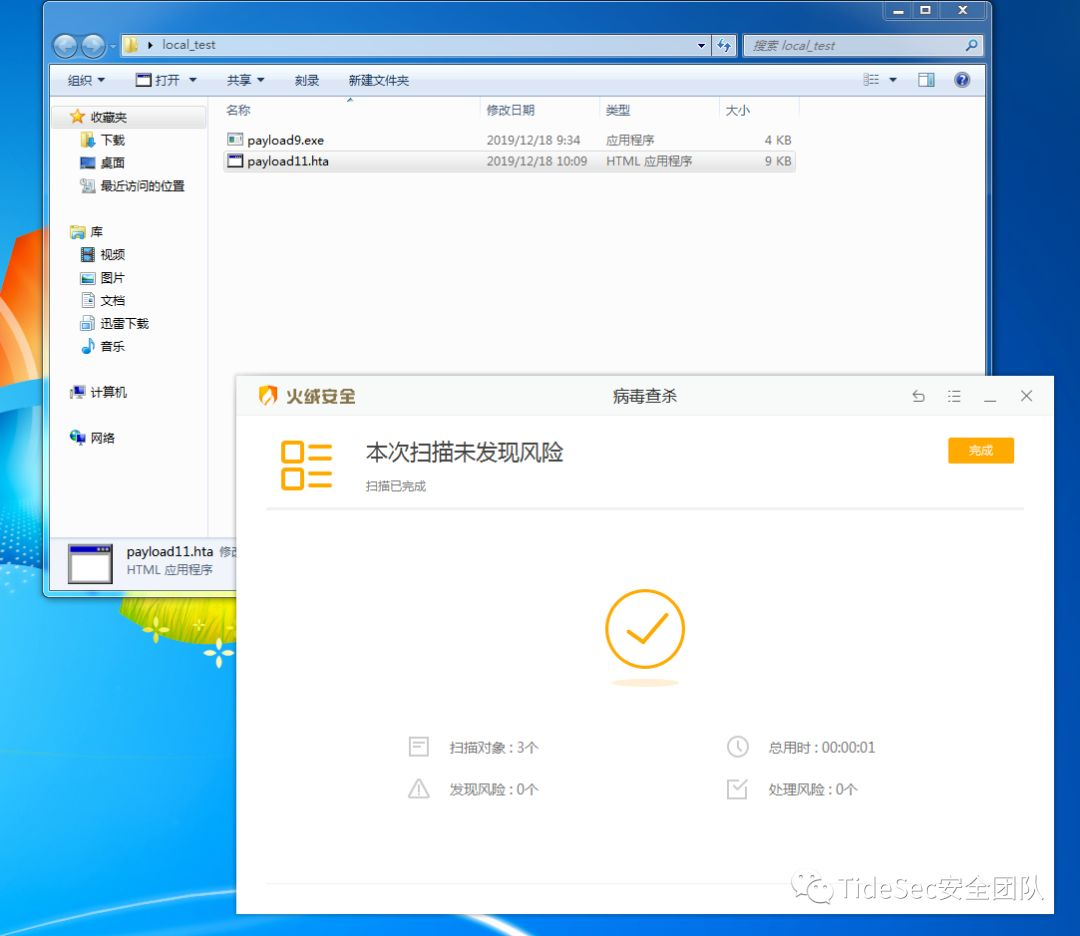The height and width of the screenshot is (936, 1080).
Task: Minimize the 火绒安全 window
Action: coord(990,398)
